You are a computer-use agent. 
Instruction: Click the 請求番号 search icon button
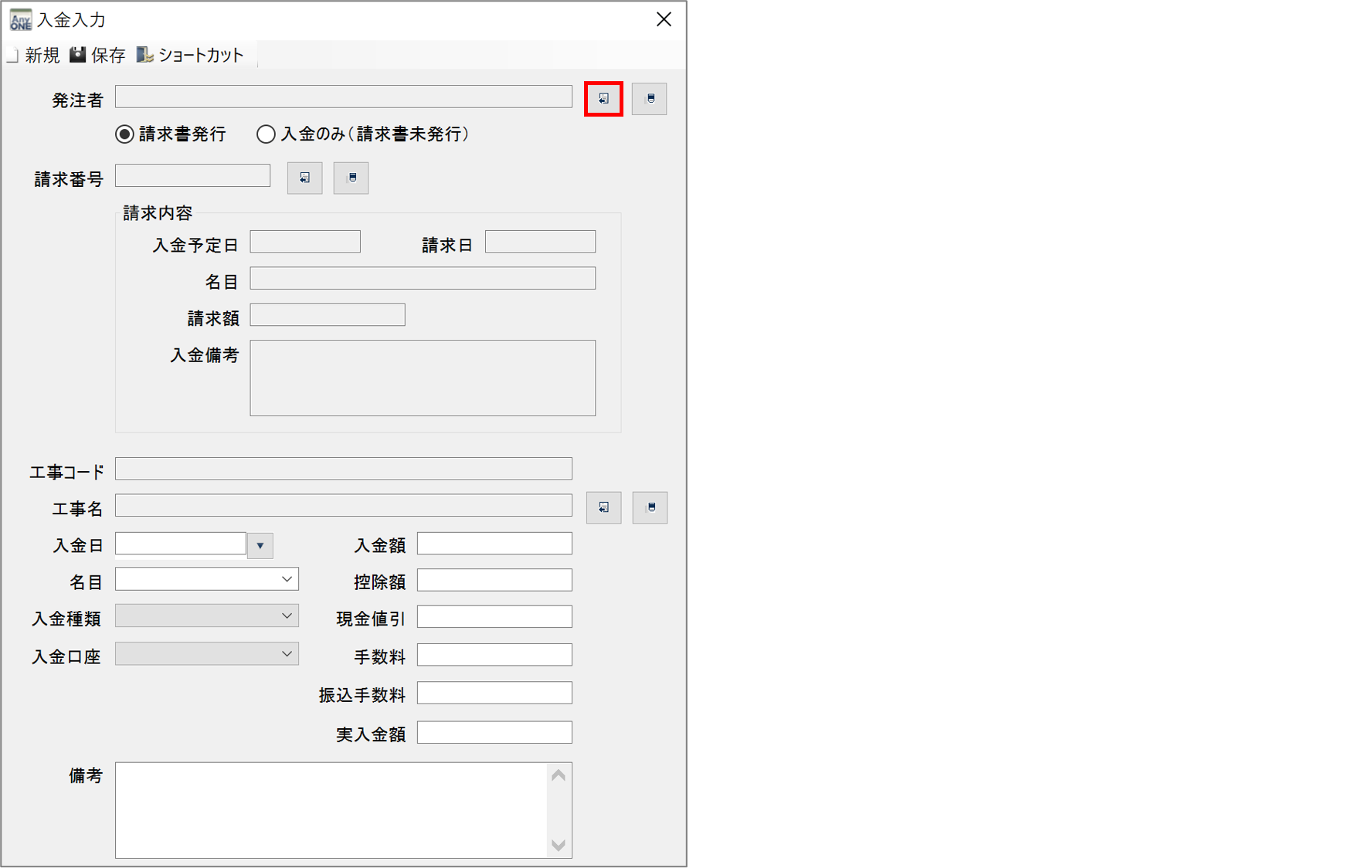[304, 178]
